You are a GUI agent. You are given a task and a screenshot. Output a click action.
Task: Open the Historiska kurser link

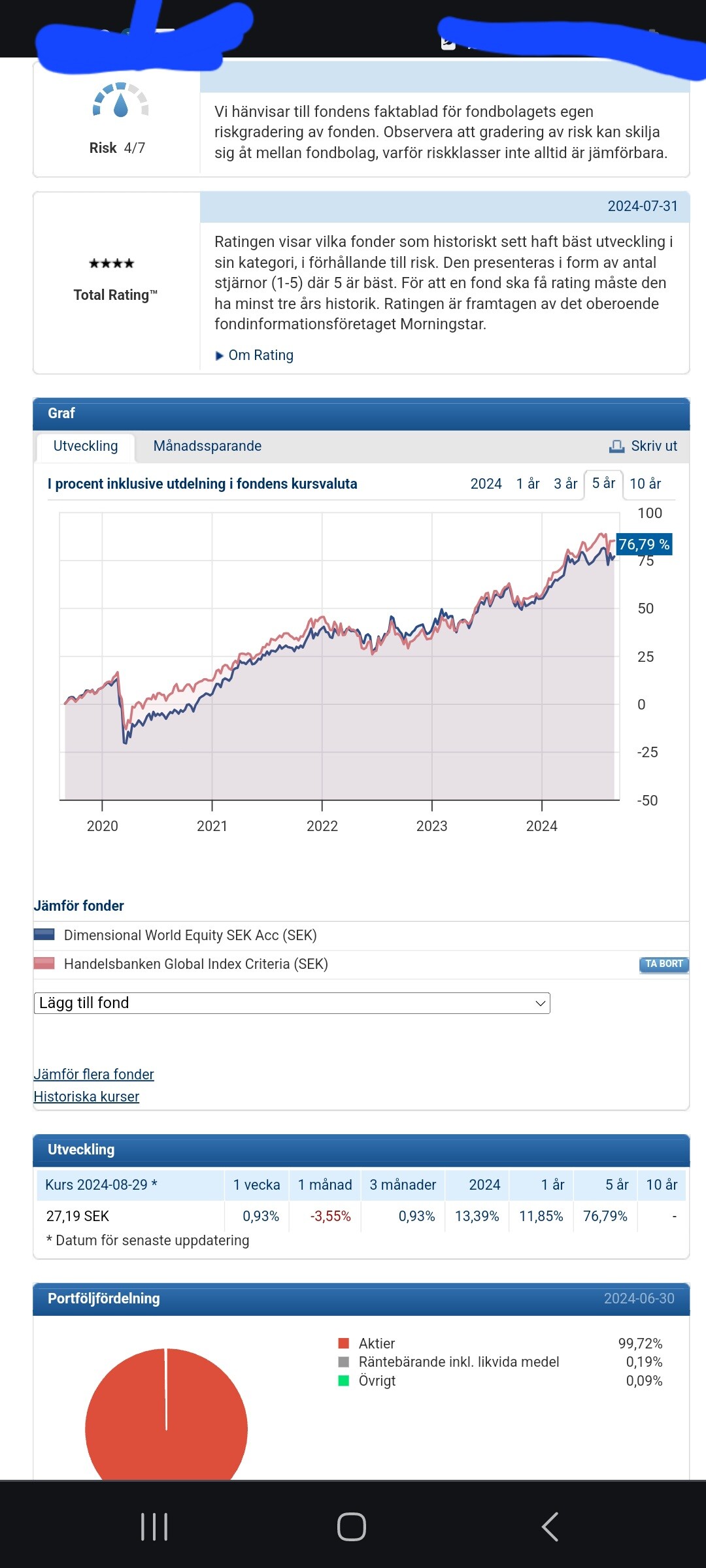click(86, 1096)
